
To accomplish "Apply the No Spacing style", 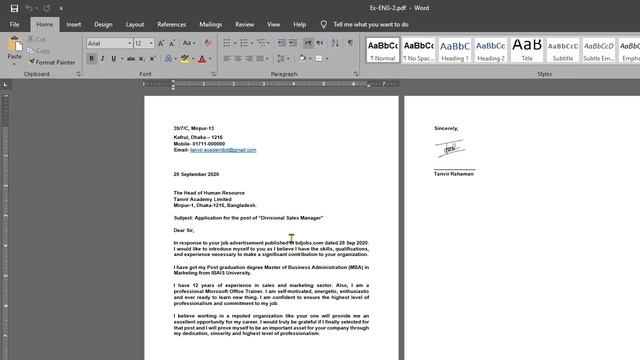I will pos(418,50).
